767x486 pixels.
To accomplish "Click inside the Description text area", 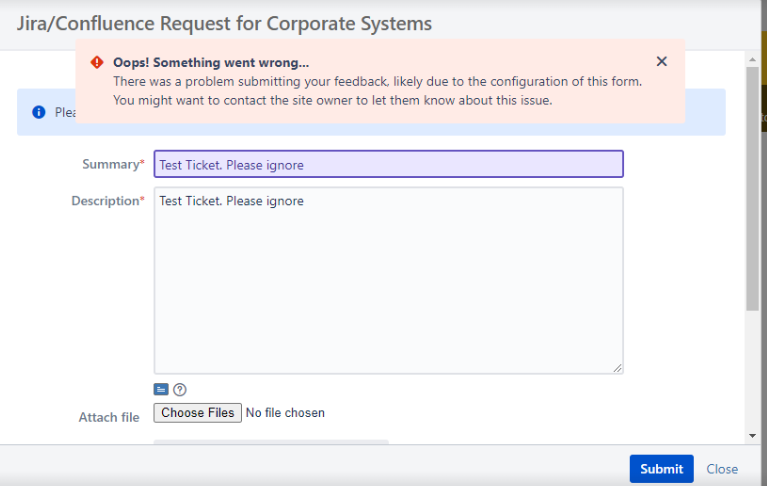I will 388,281.
